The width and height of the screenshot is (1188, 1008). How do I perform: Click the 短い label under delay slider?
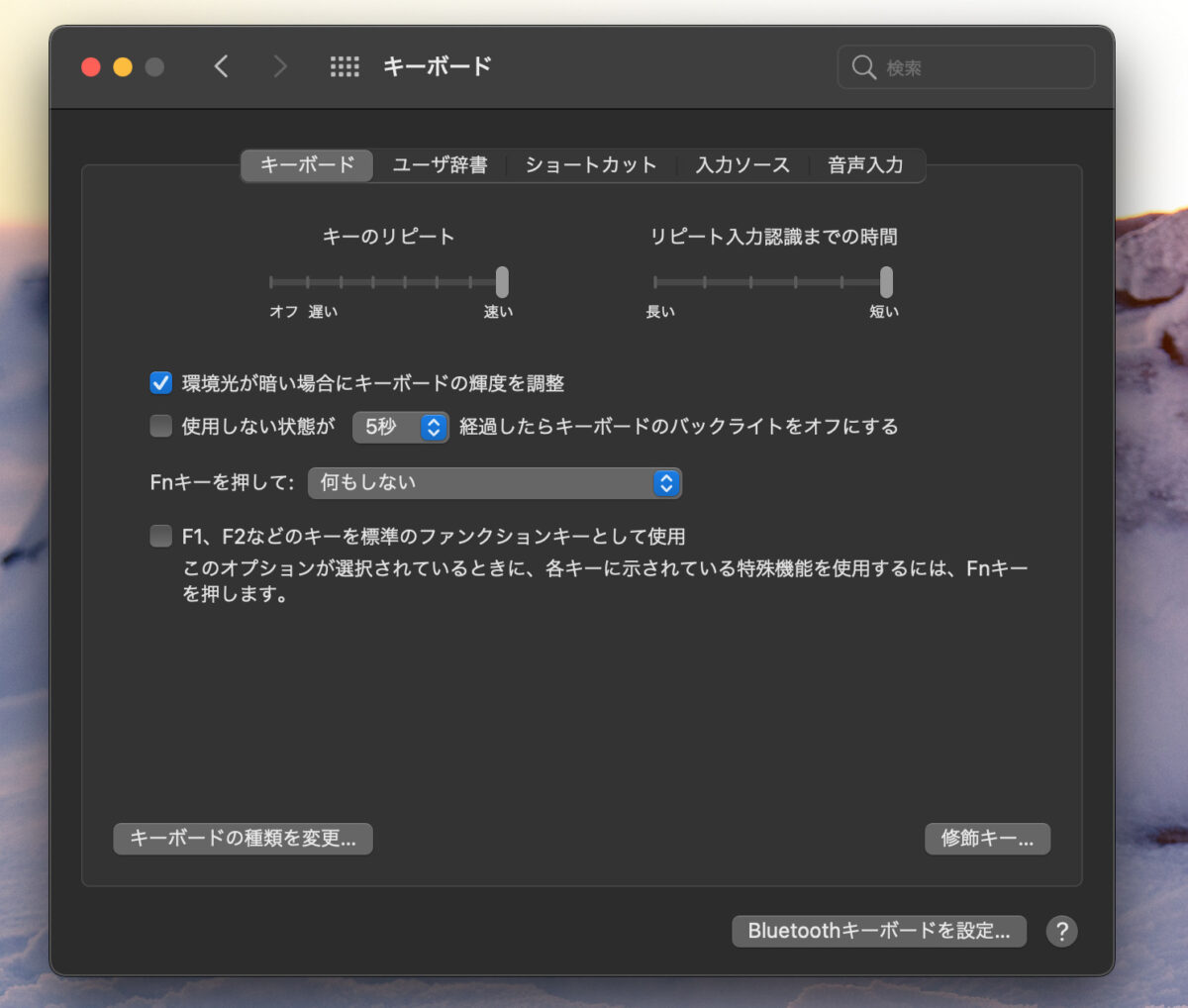click(x=884, y=312)
